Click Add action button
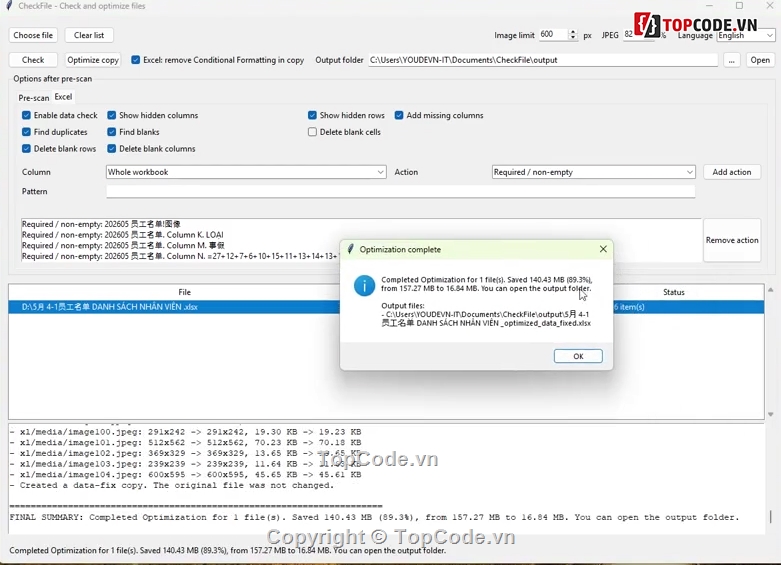This screenshot has width=781, height=565. [732, 172]
